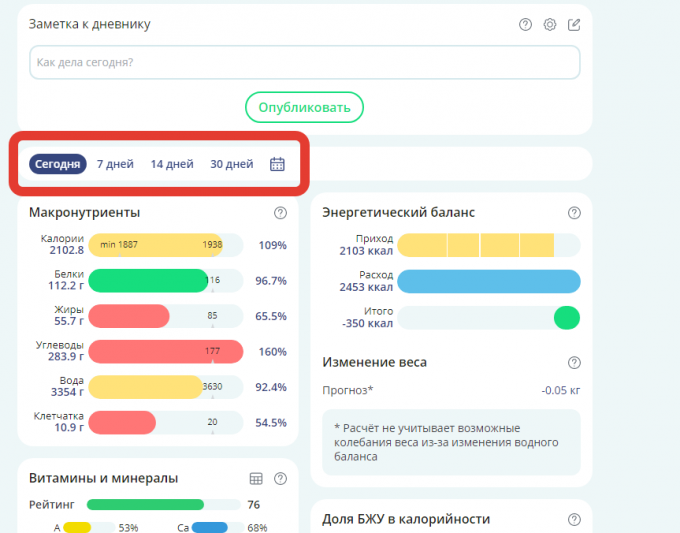Viewport: 680px width, 533px height.
Task: Open help for Витамины и минералы
Action: pos(280,479)
